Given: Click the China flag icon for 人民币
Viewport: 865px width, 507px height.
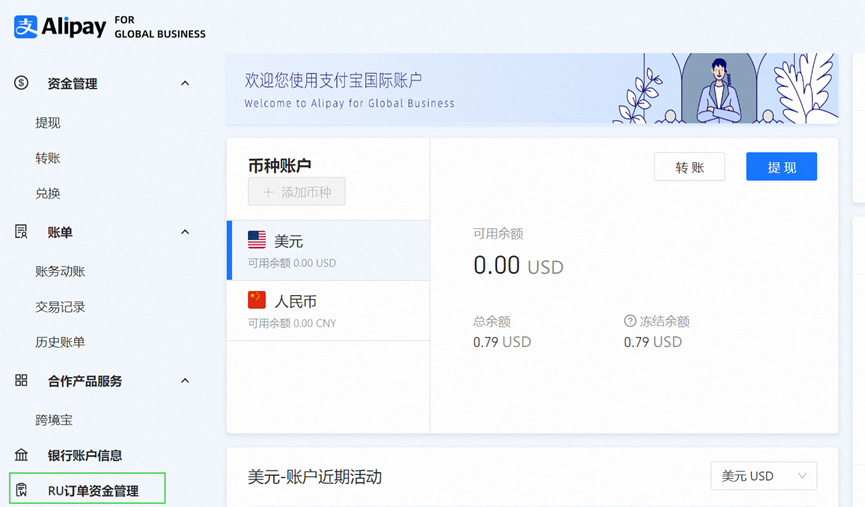Looking at the screenshot, I should tap(257, 300).
